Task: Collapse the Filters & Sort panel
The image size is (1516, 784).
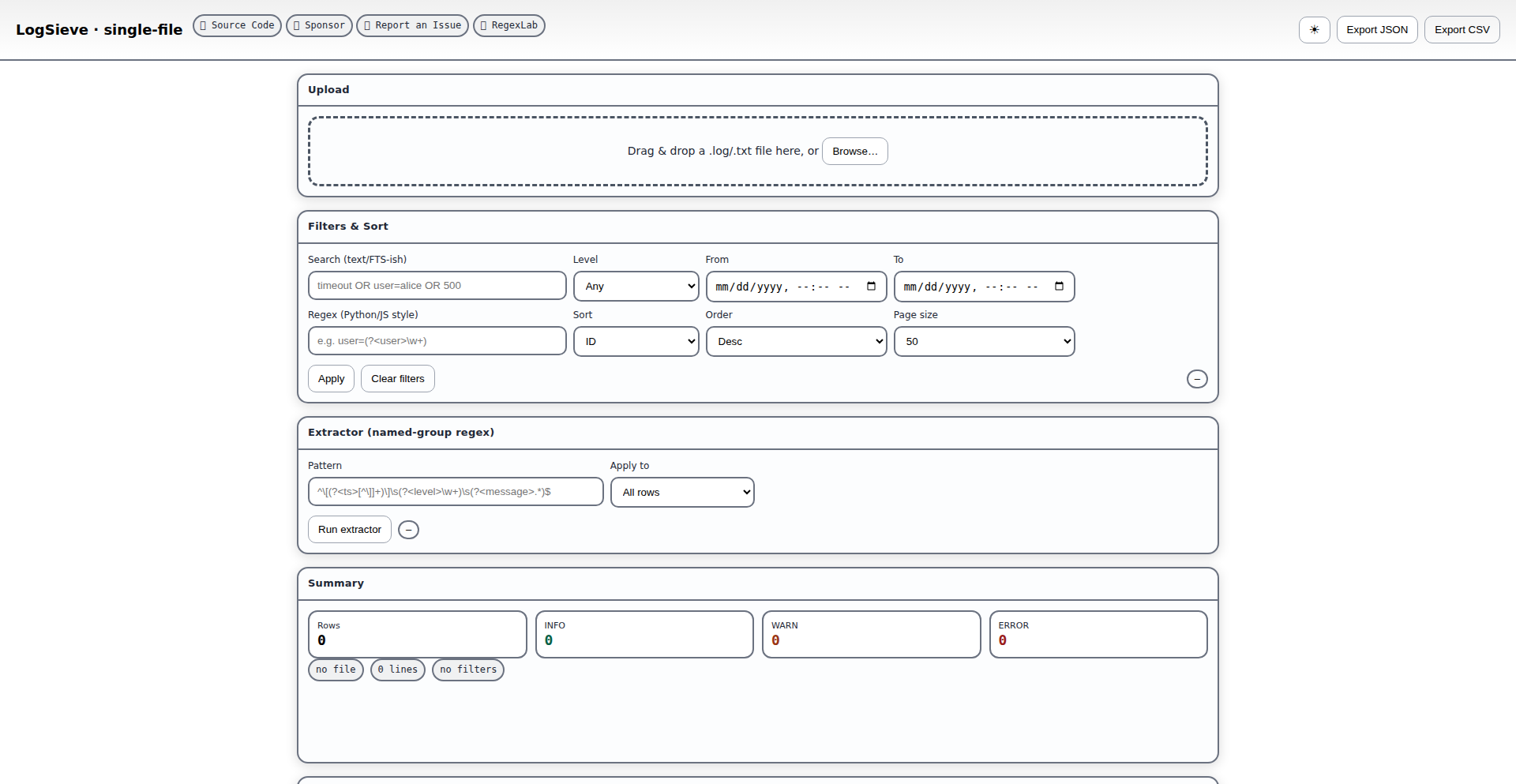Action: point(1197,379)
